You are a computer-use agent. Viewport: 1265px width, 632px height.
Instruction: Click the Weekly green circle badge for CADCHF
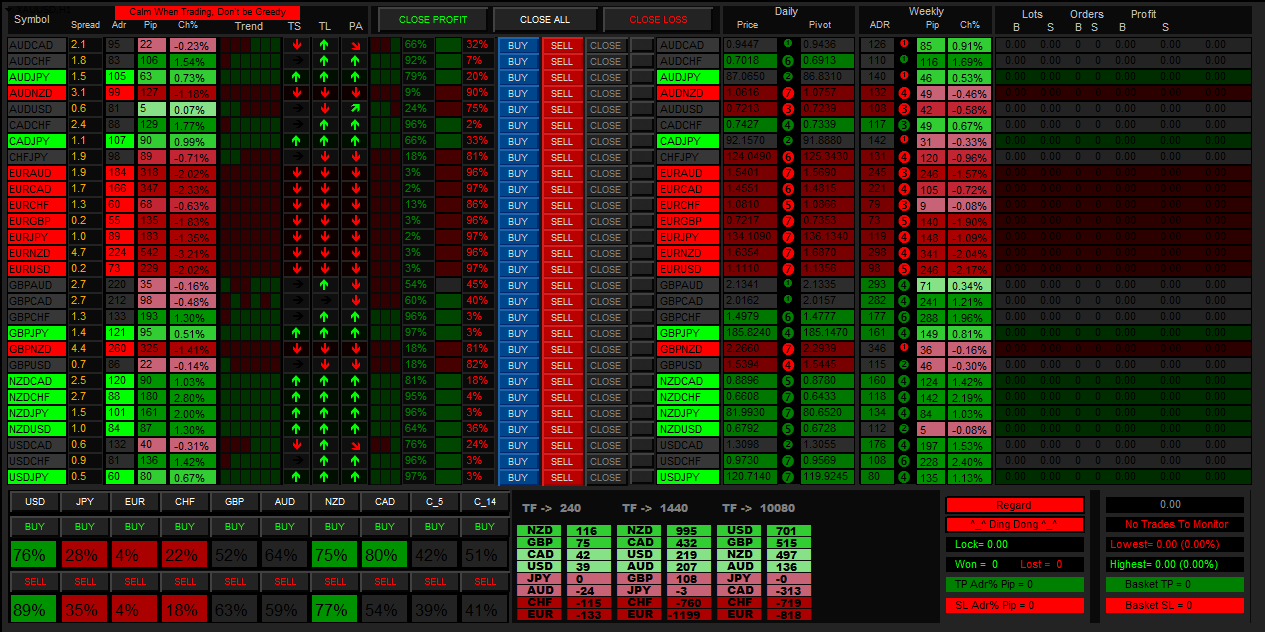[904, 125]
